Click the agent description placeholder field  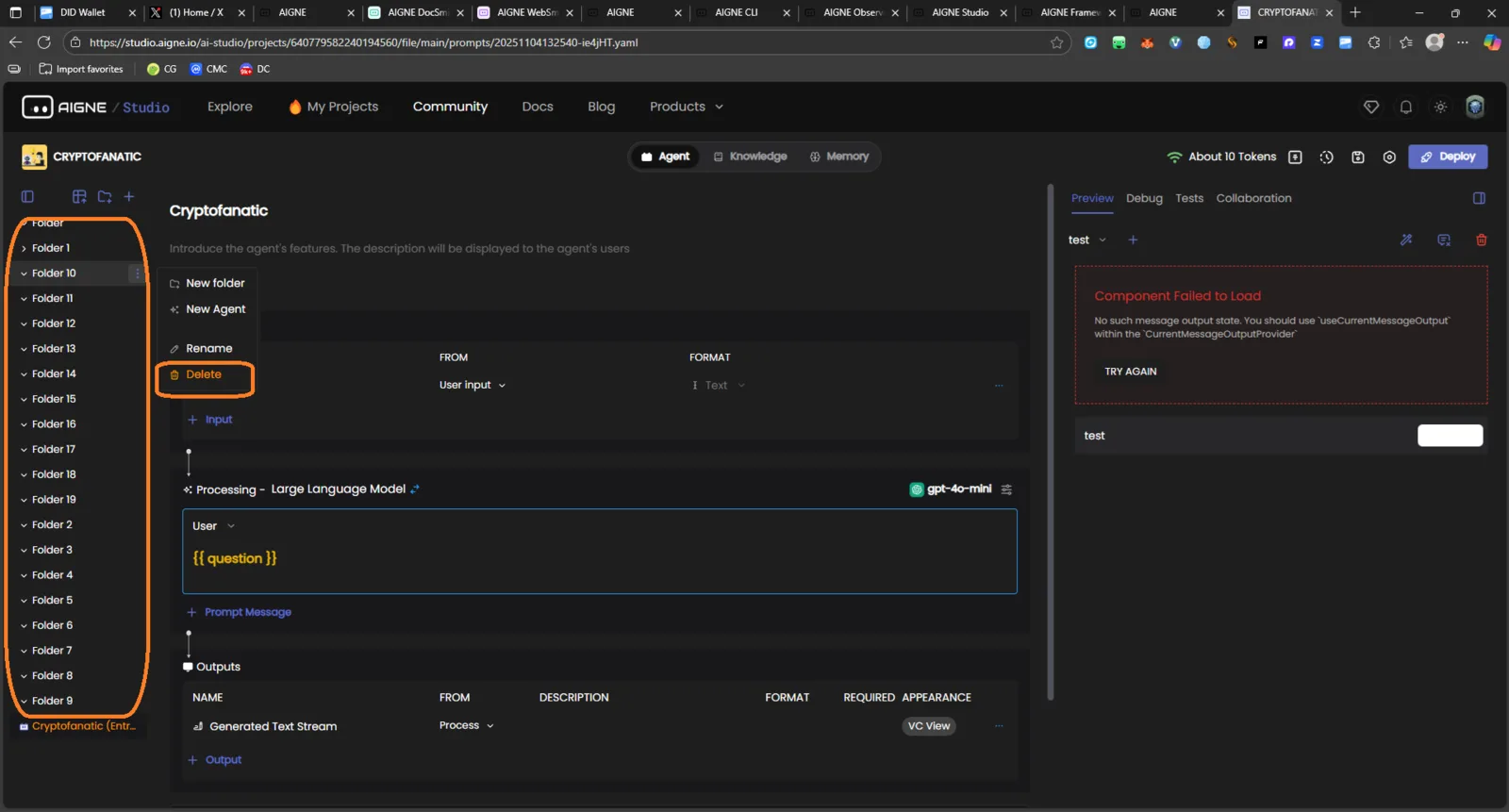point(400,249)
